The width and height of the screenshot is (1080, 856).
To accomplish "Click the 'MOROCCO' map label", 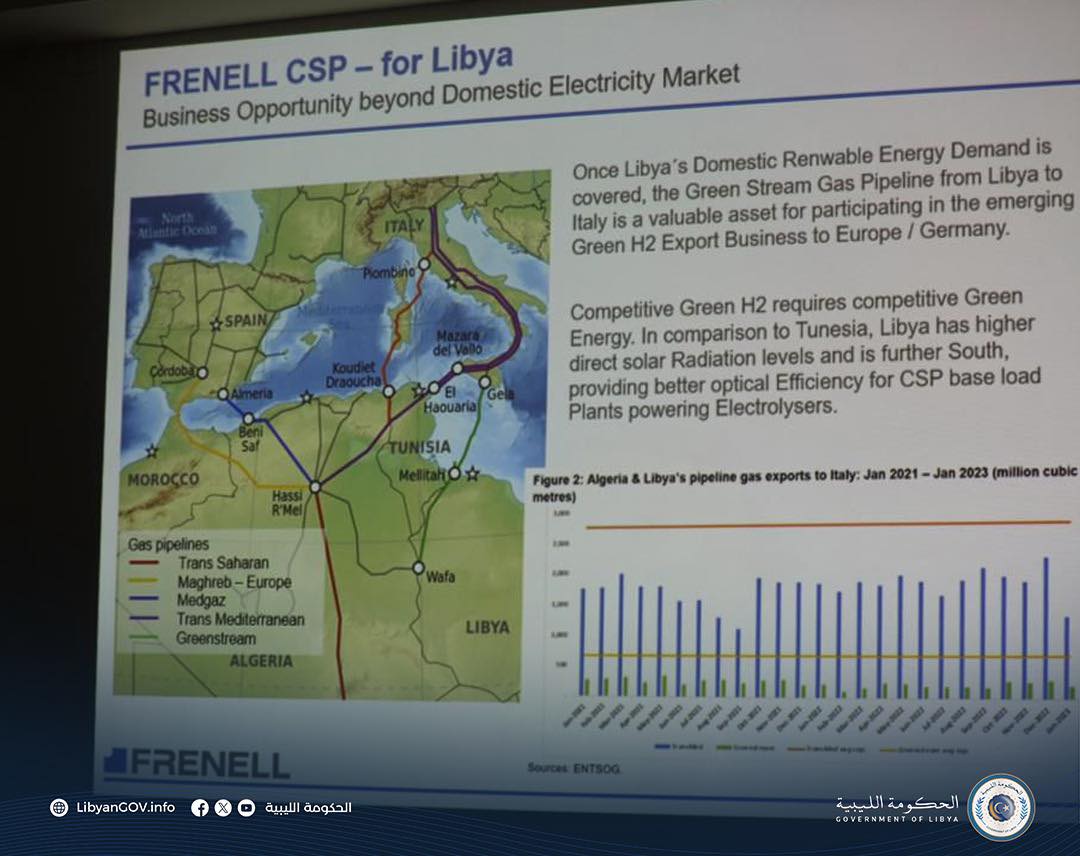I will 163,479.
